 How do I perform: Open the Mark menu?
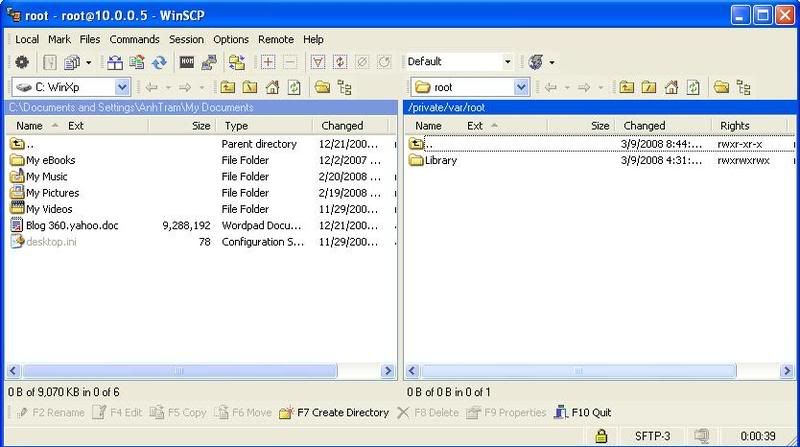click(x=60, y=39)
